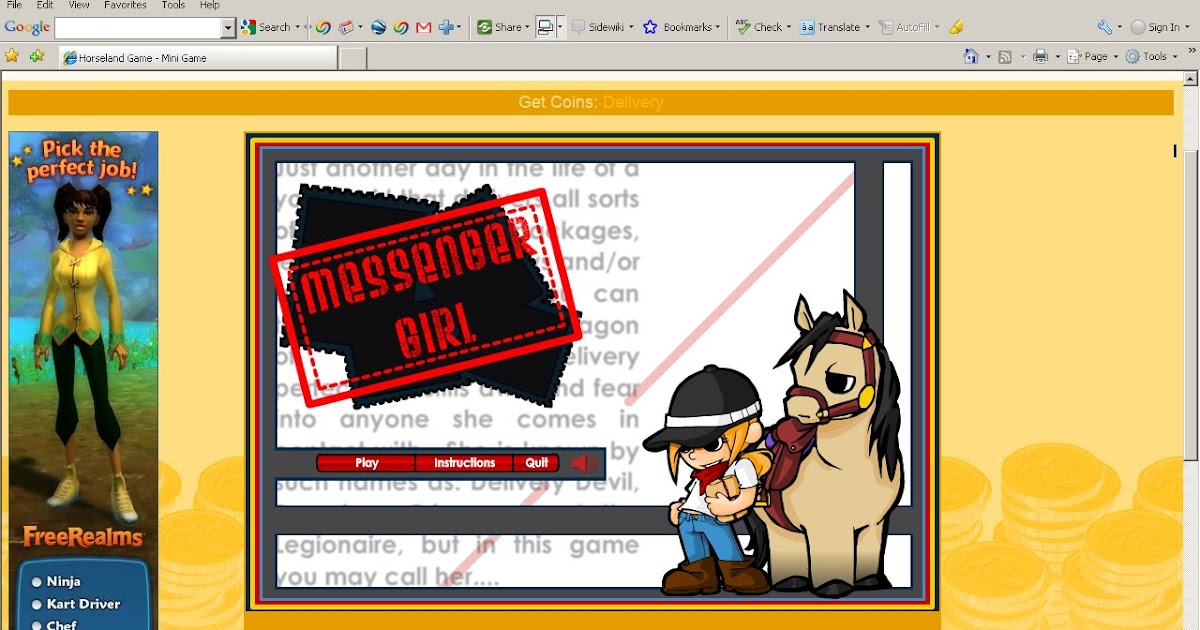Open a new blank tab button
This screenshot has height=630, width=1200.
[353, 58]
